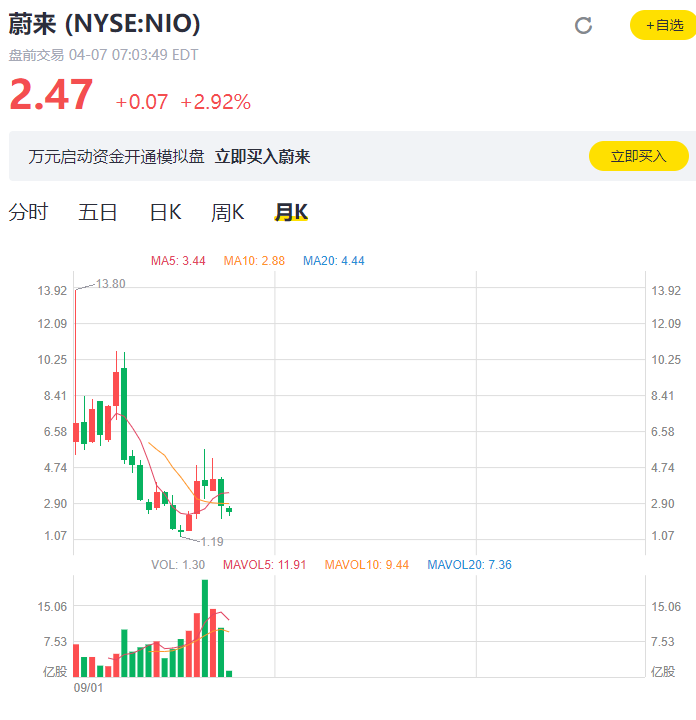Click the VOL: 1.30 volume label
This screenshot has height=720, width=696.
point(178,564)
